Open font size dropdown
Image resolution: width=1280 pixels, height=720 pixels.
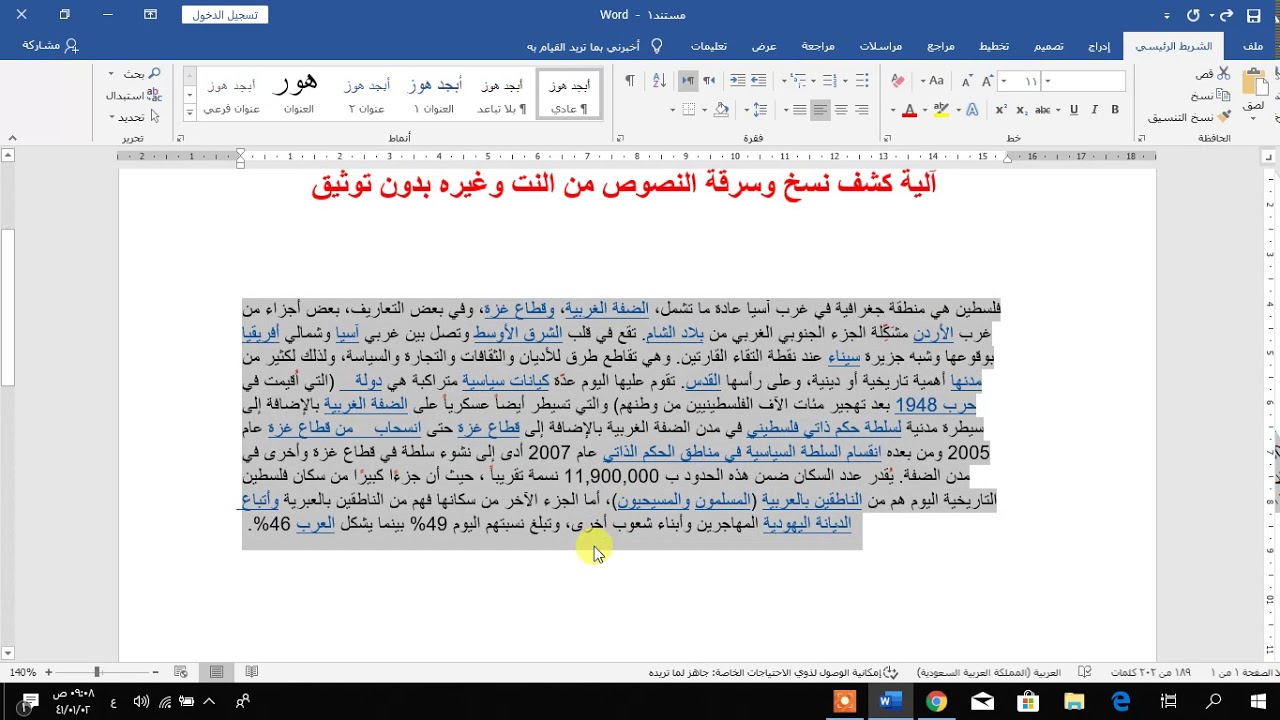click(1006, 81)
